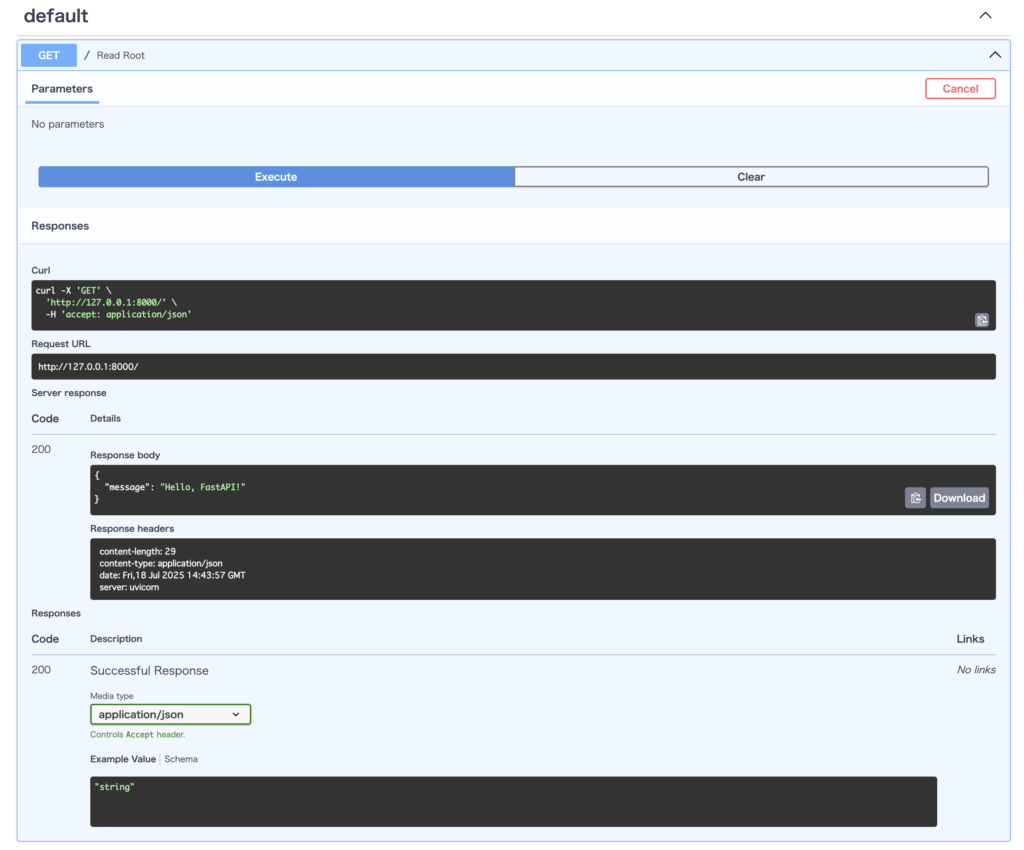1024x850 pixels.
Task: Click the Curl section label
Action: tap(40, 270)
